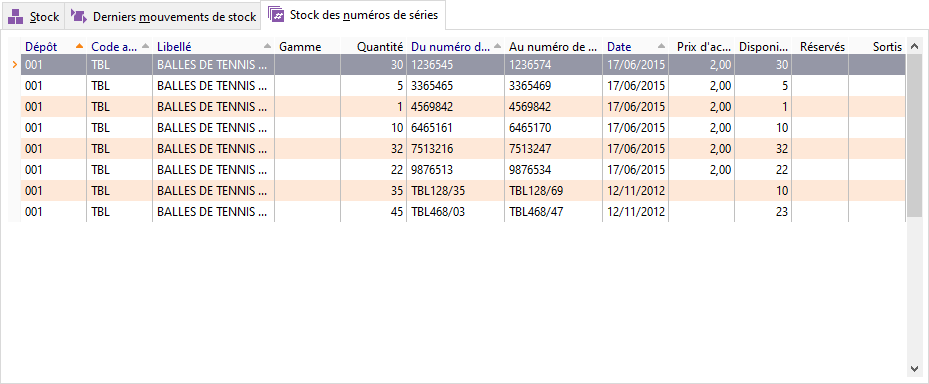The width and height of the screenshot is (929, 384).
Task: Click the Stock des numéros de séries icon
Action: click(x=276, y=15)
